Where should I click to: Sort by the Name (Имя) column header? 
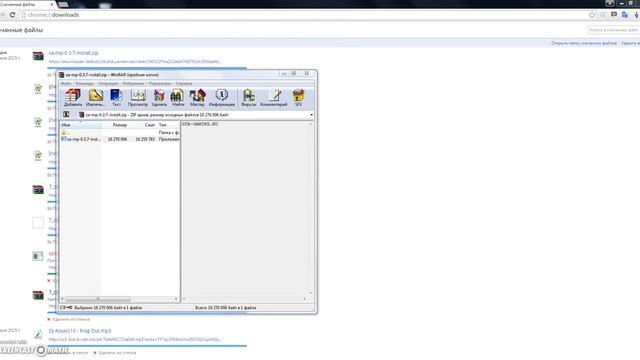tap(80, 125)
